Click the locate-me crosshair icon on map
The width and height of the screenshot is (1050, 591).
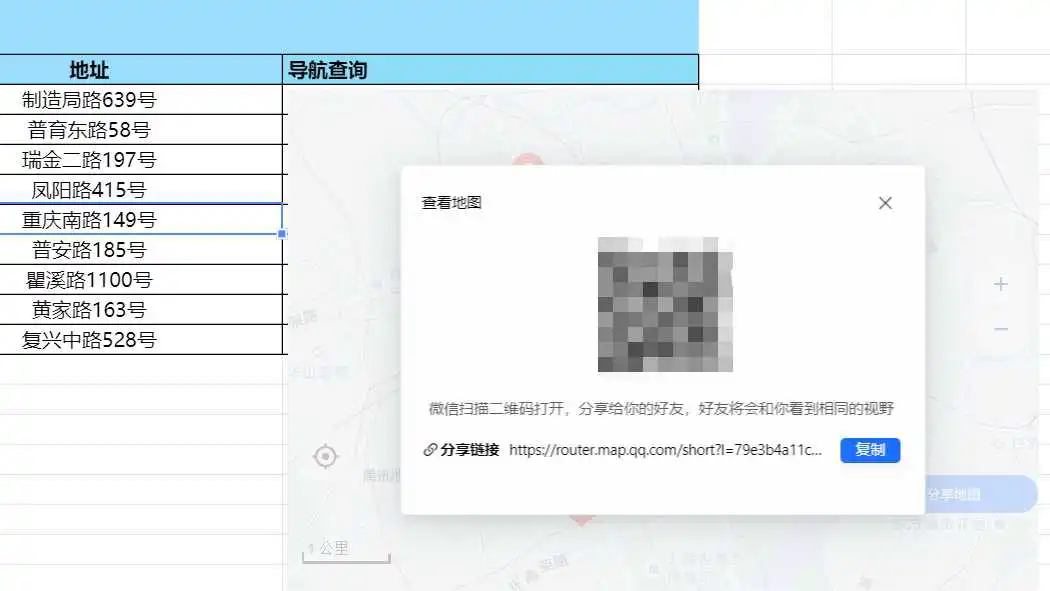pos(325,456)
